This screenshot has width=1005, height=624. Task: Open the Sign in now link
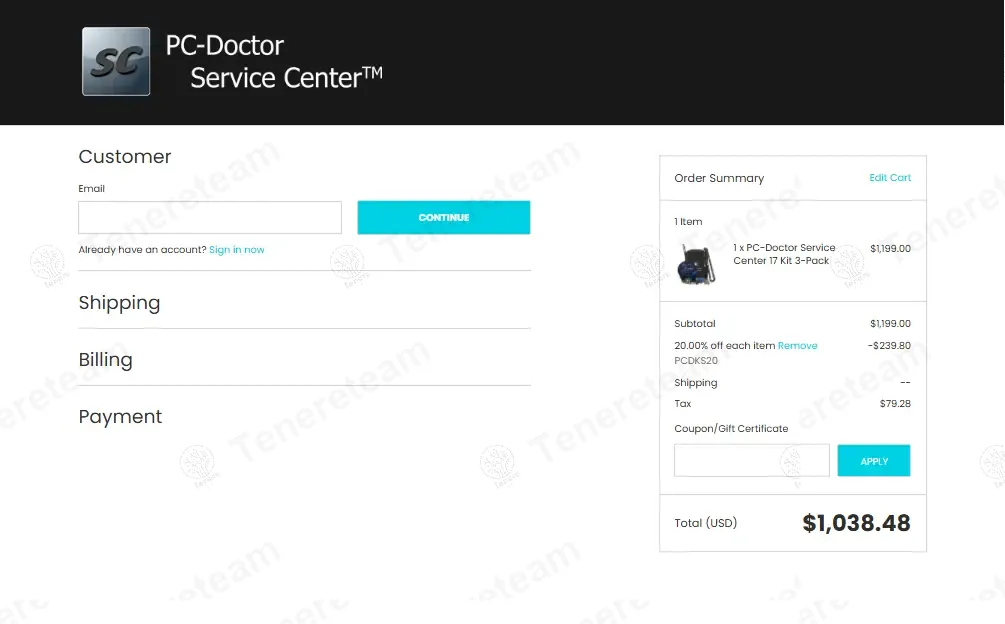coord(237,250)
